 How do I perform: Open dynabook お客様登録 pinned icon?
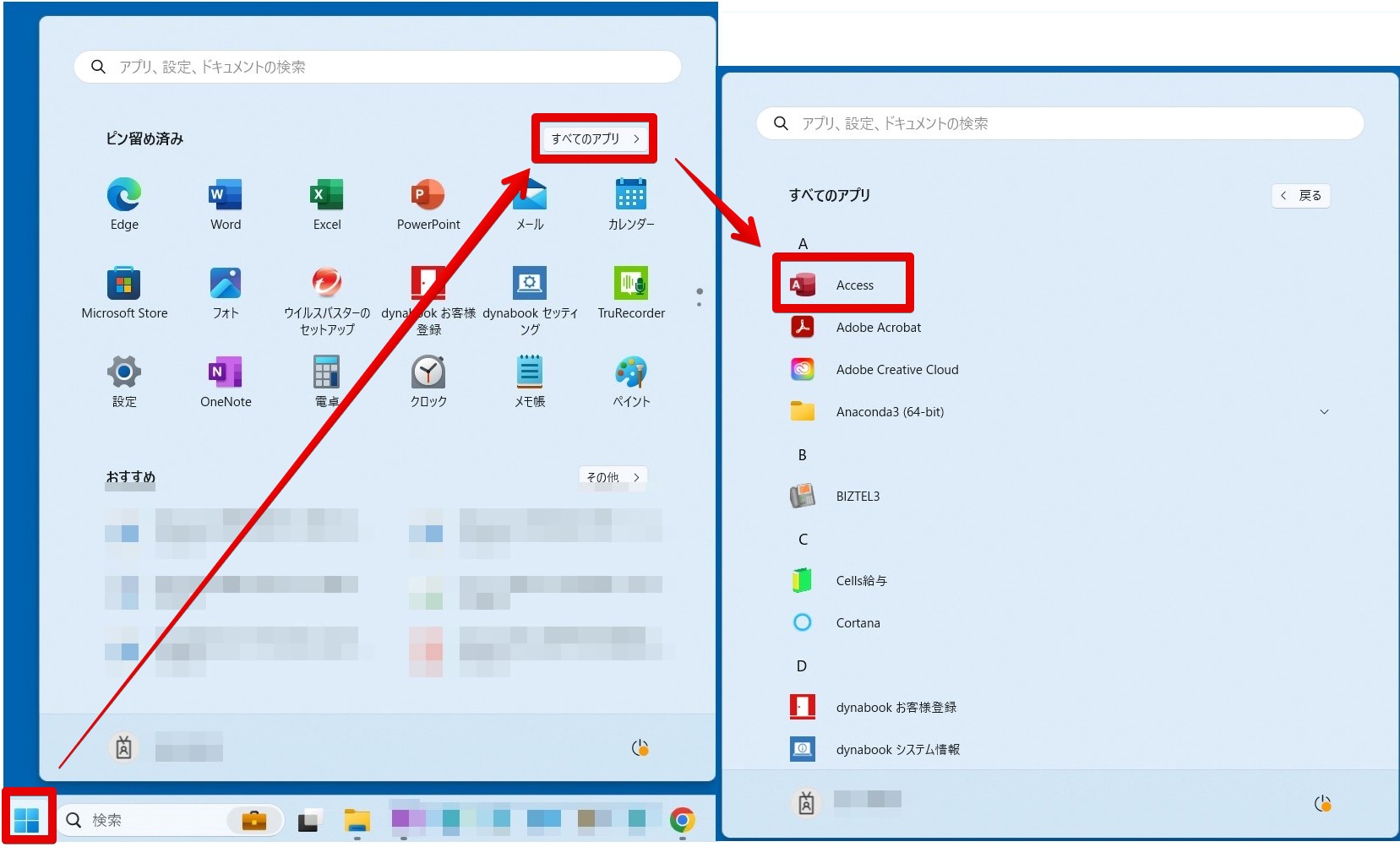[428, 301]
